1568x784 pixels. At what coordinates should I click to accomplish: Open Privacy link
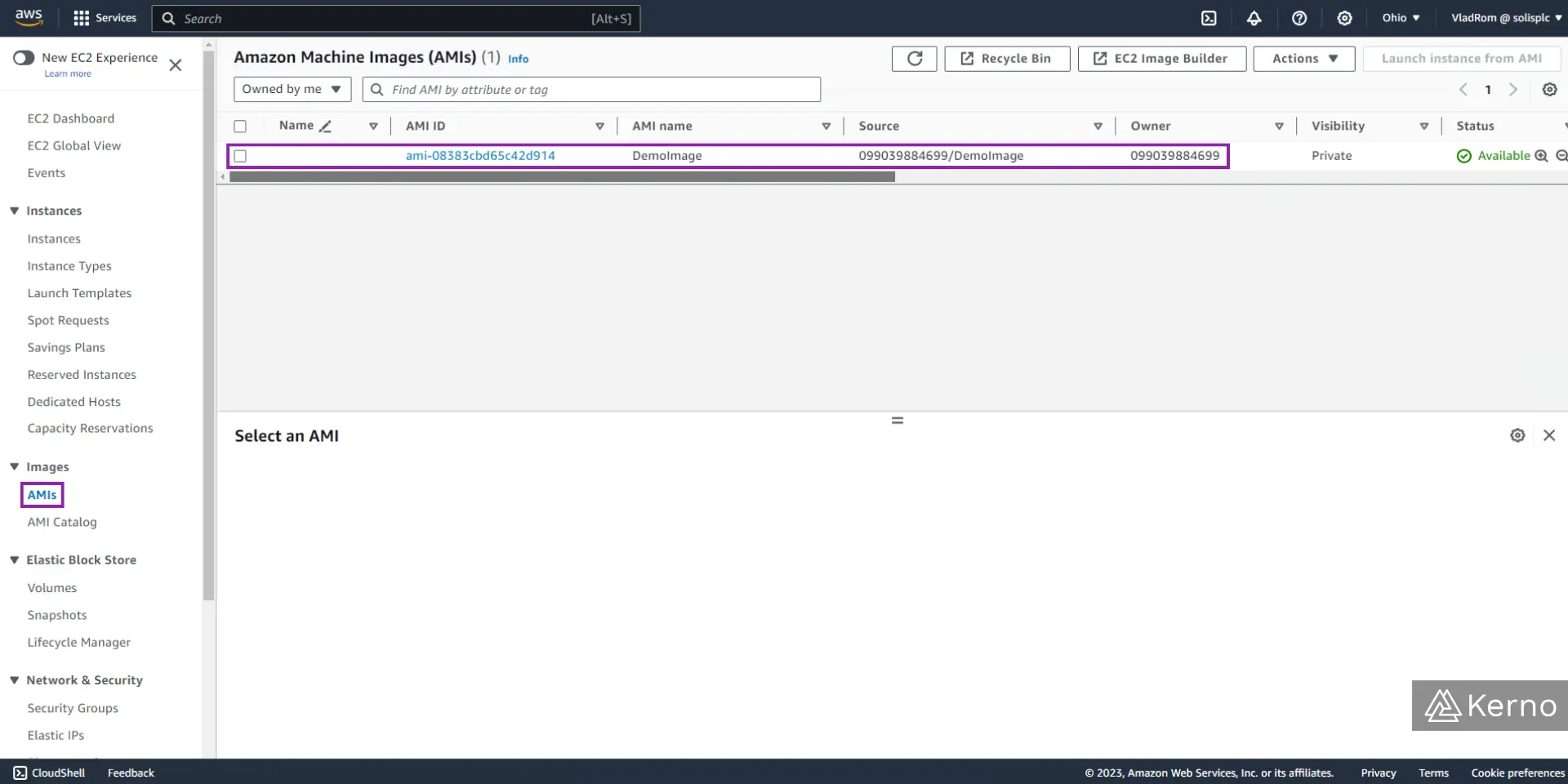1379,773
